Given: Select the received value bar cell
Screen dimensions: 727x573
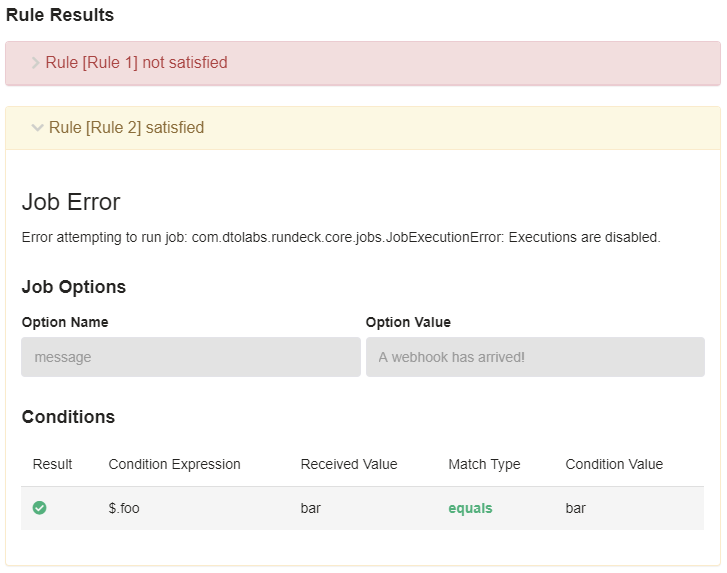Looking at the screenshot, I should coord(310,508).
